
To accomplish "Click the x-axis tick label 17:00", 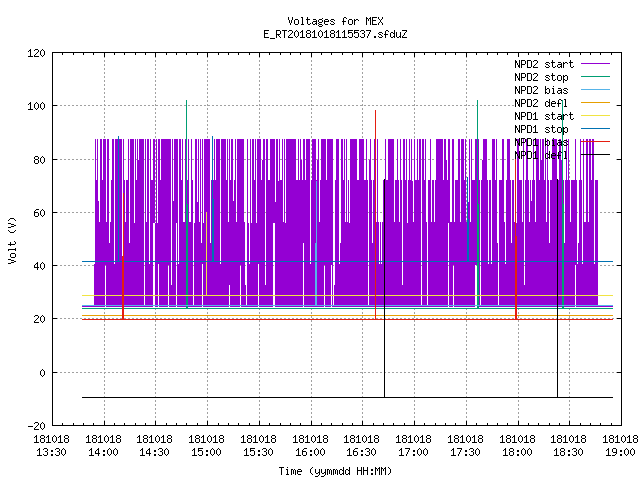I will coord(413,452).
